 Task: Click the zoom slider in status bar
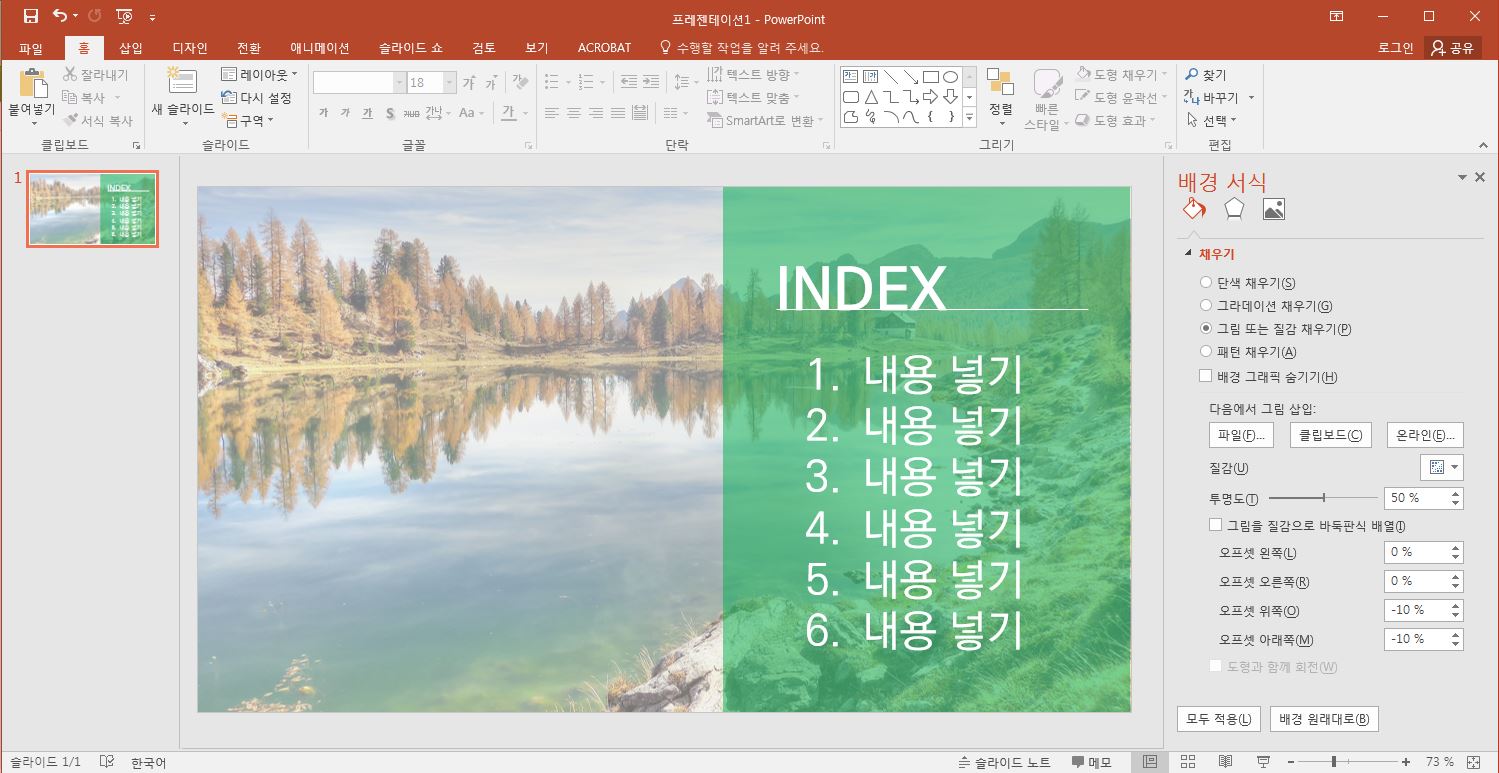pyautogui.click(x=1348, y=762)
